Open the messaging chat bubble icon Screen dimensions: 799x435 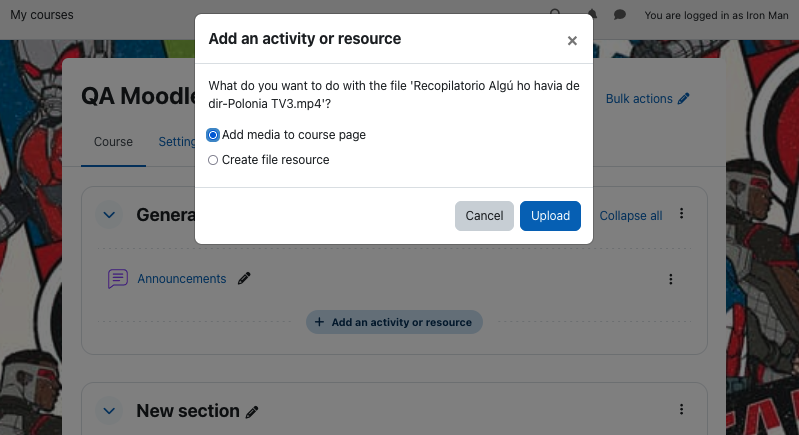pyautogui.click(x=620, y=15)
